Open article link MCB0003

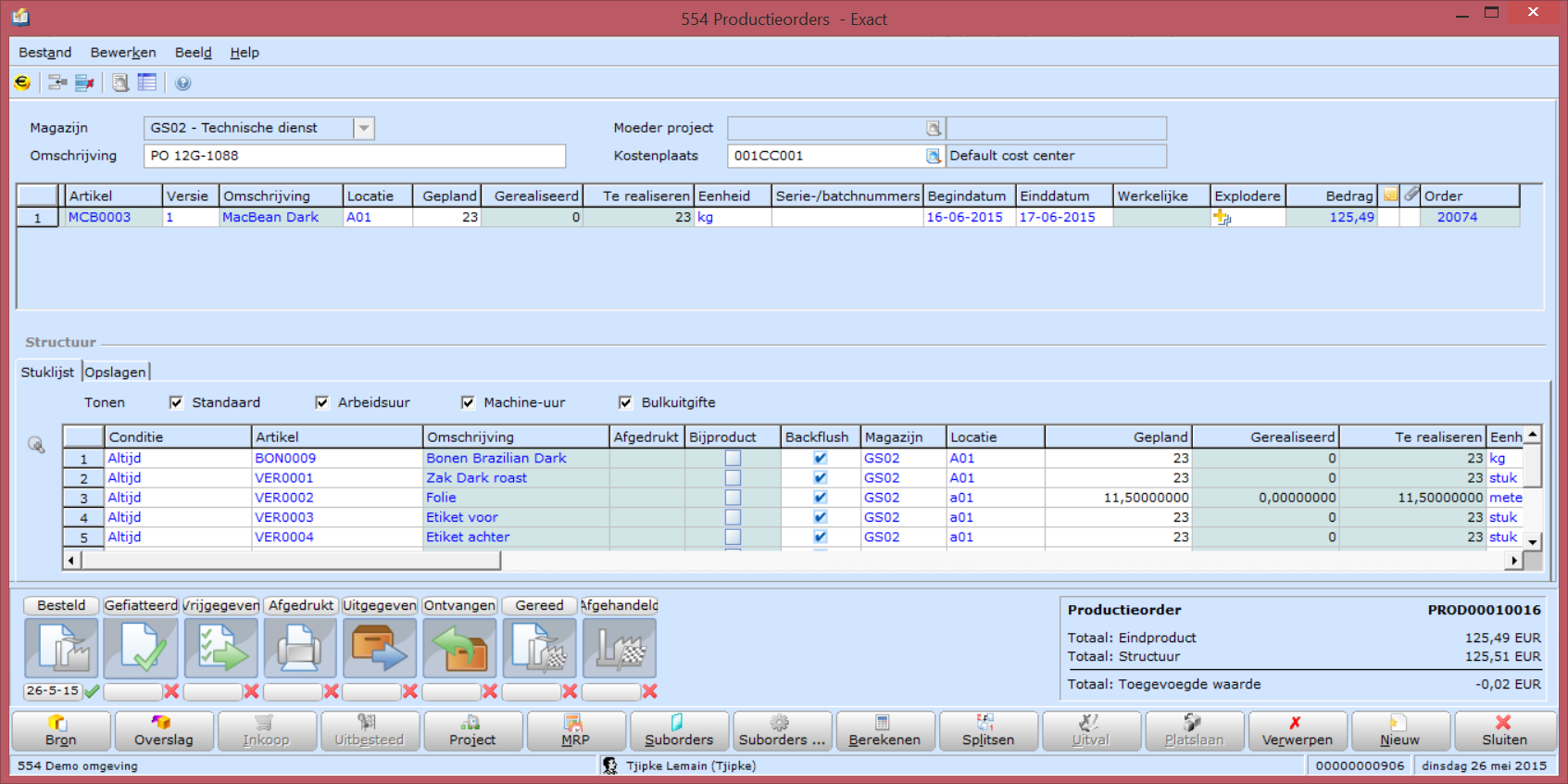coord(99,217)
